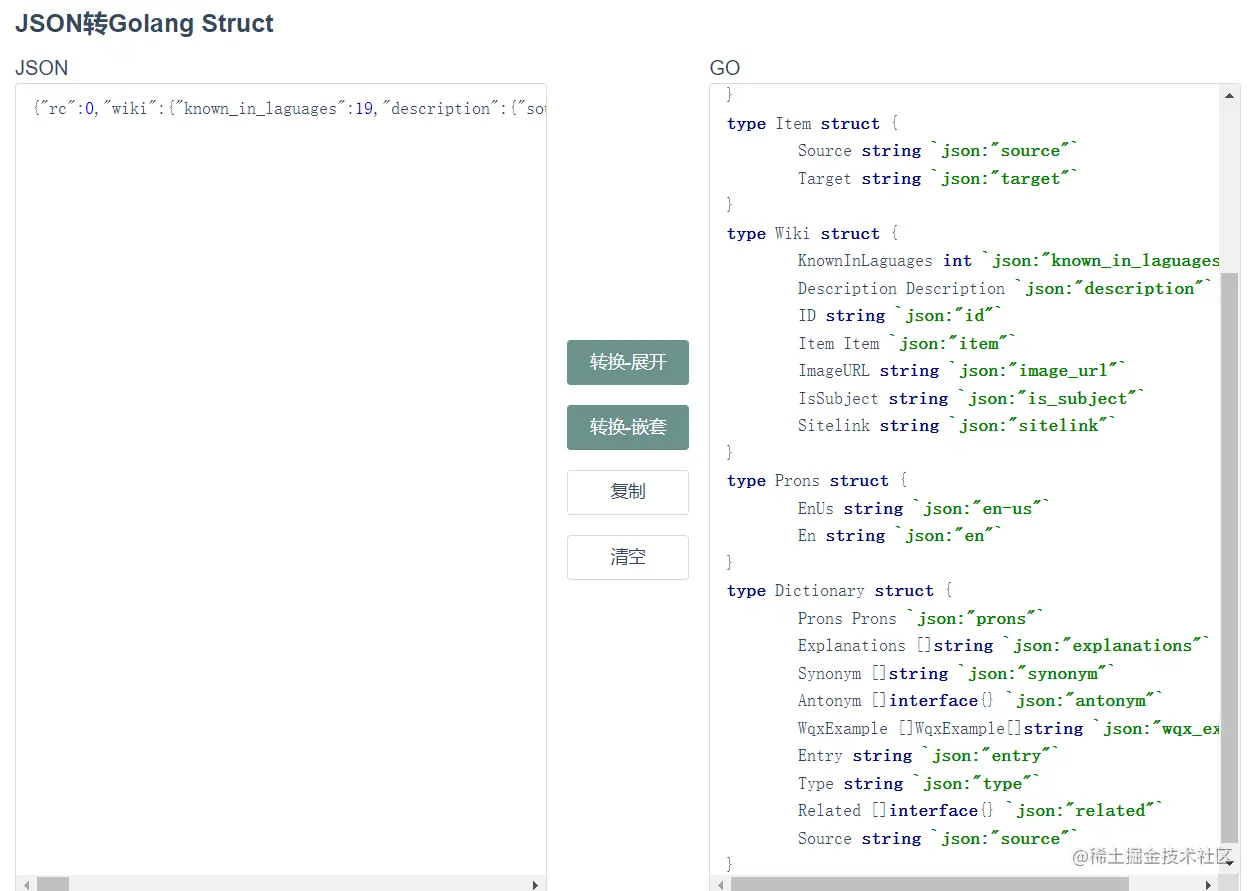Viewport: 1257px width, 891px height.
Task: Click the "type Wiki struct" line
Action: pyautogui.click(x=812, y=234)
